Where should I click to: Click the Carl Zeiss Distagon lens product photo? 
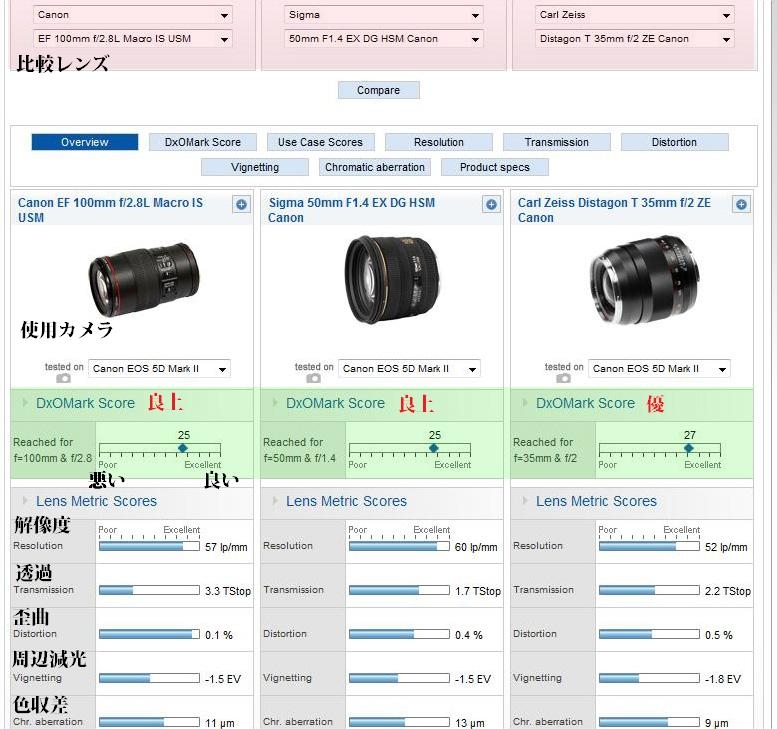click(645, 280)
